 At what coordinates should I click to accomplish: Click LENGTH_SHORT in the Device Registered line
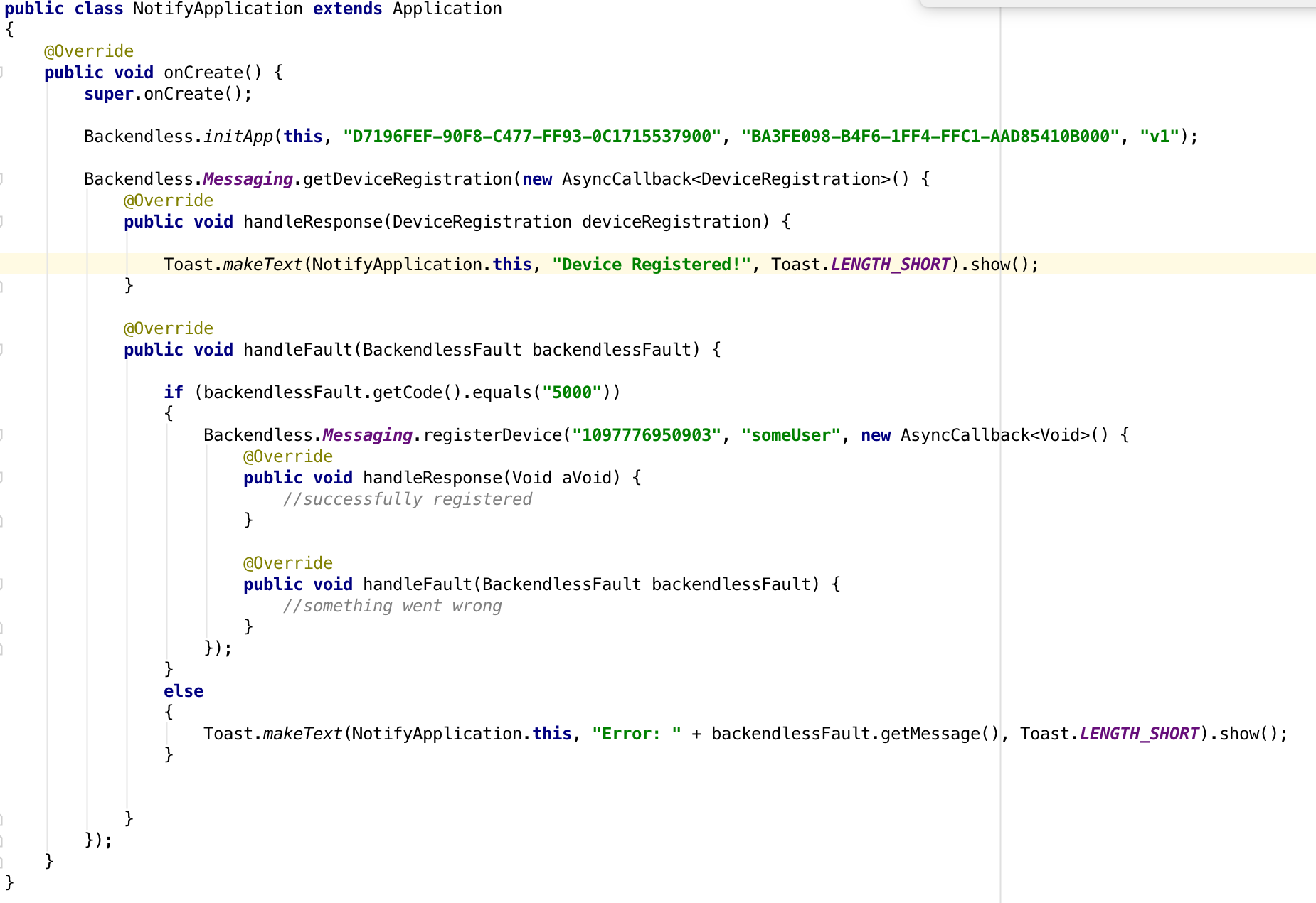pyautogui.click(x=891, y=265)
